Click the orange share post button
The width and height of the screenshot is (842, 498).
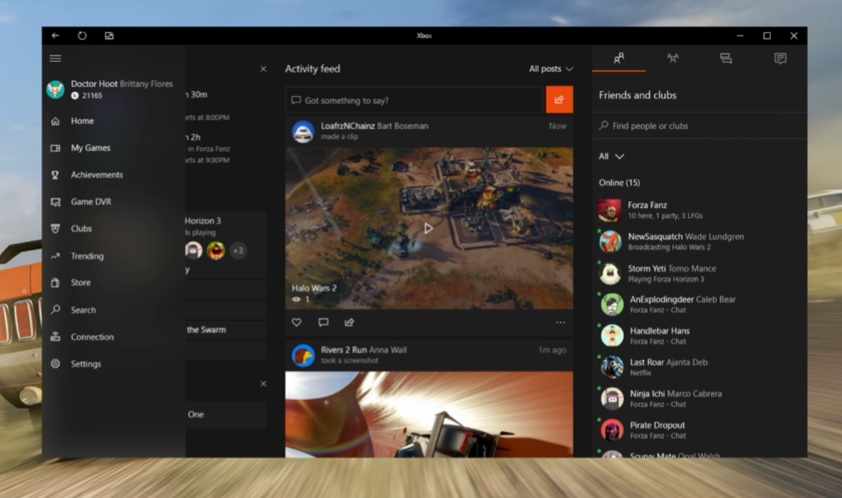tap(559, 100)
